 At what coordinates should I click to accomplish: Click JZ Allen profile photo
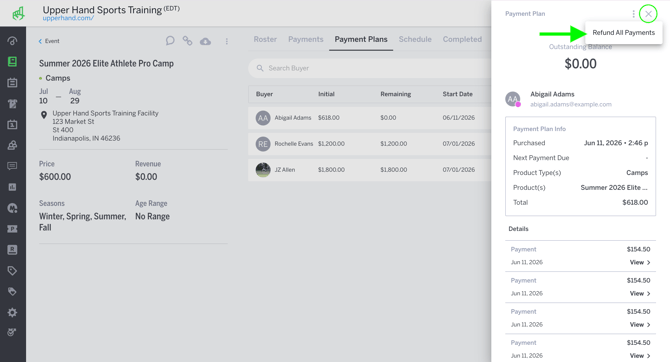(263, 170)
